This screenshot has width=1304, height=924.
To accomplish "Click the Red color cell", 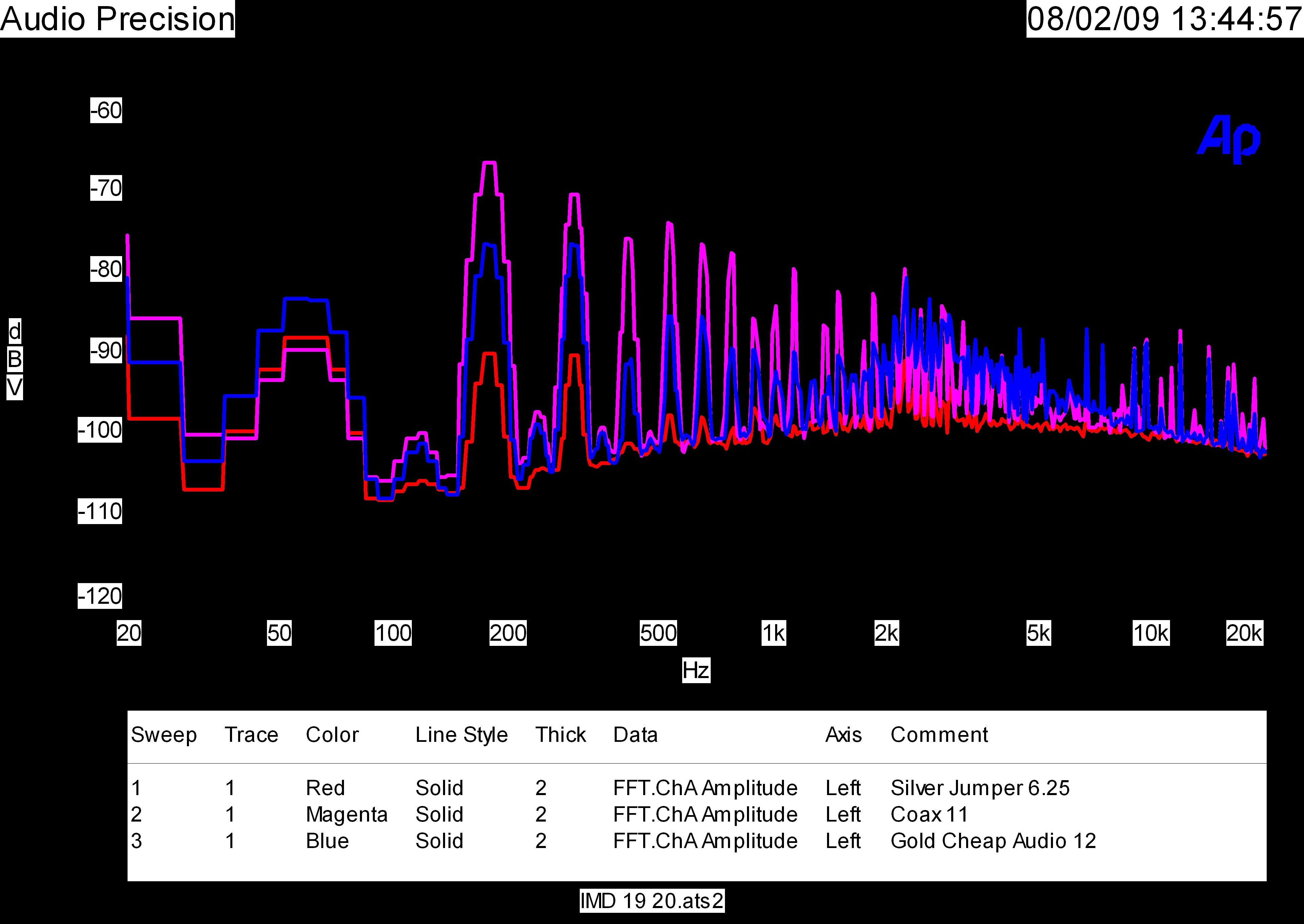I will click(325, 788).
